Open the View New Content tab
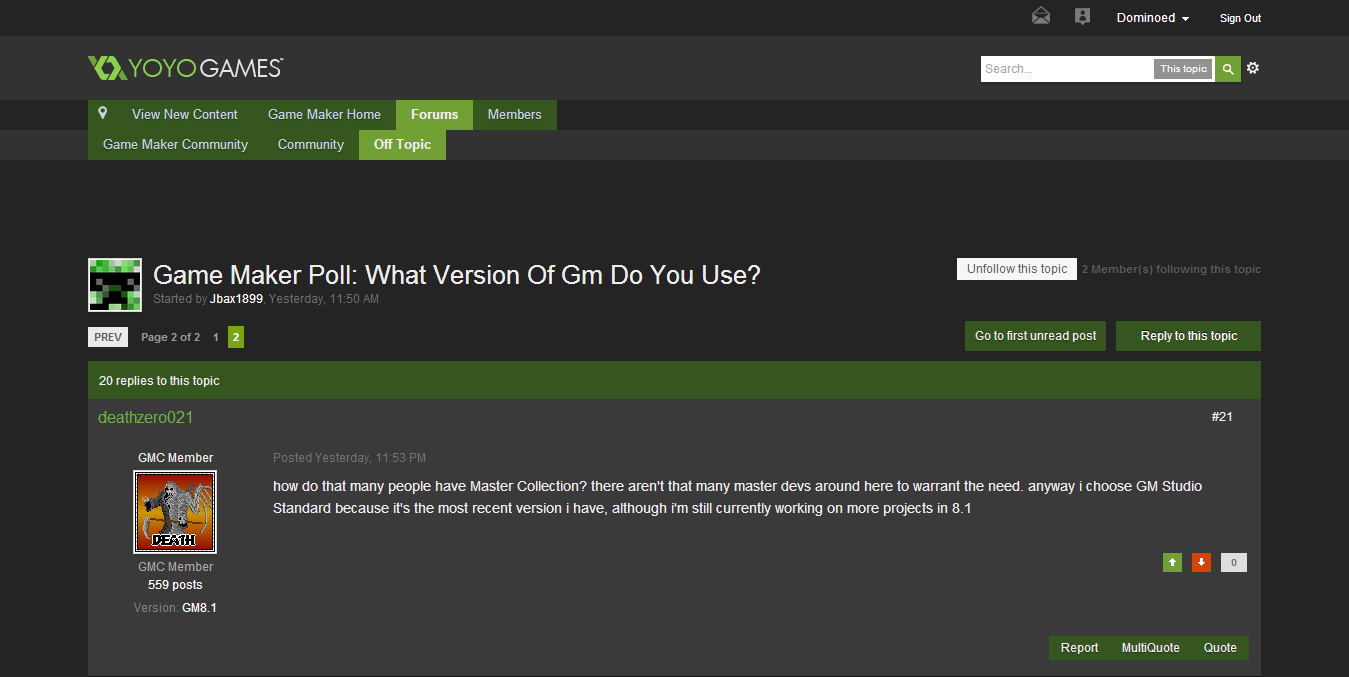Screen dimensions: 1349x677 185,115
